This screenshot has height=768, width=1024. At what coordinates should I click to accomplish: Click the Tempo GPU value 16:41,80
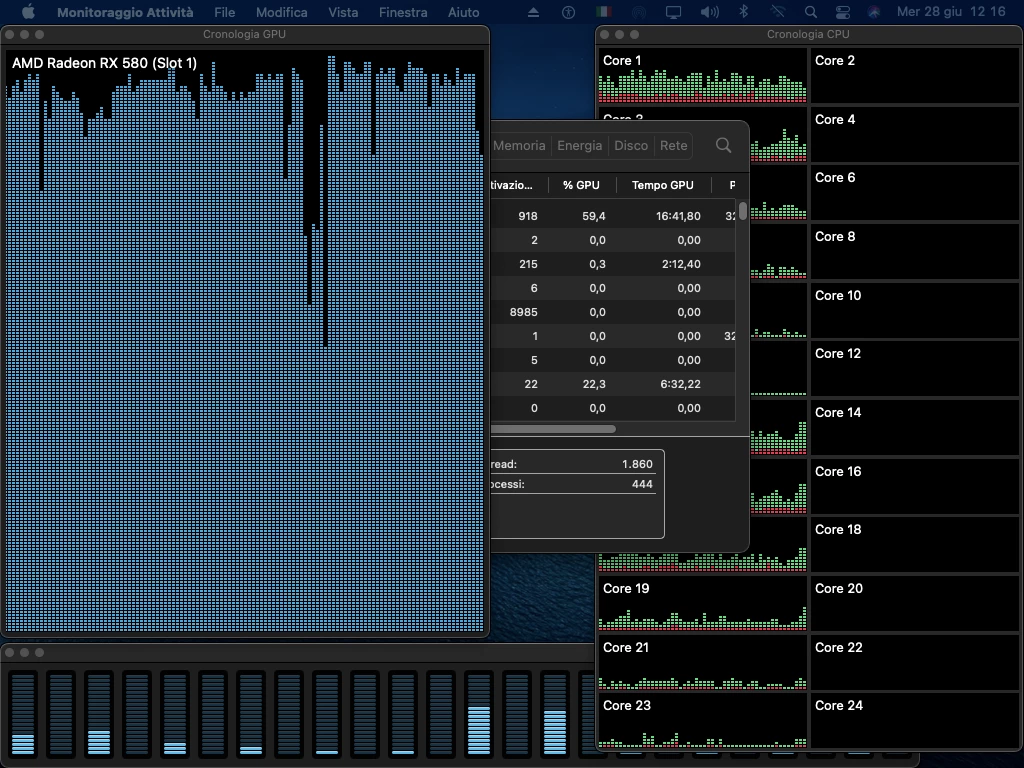pyautogui.click(x=678, y=216)
